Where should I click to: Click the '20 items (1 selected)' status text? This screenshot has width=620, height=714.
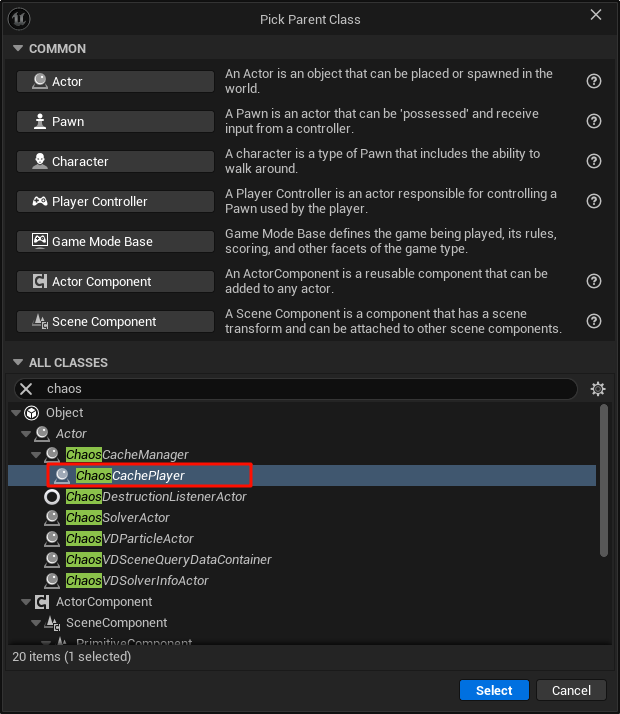click(x=71, y=657)
